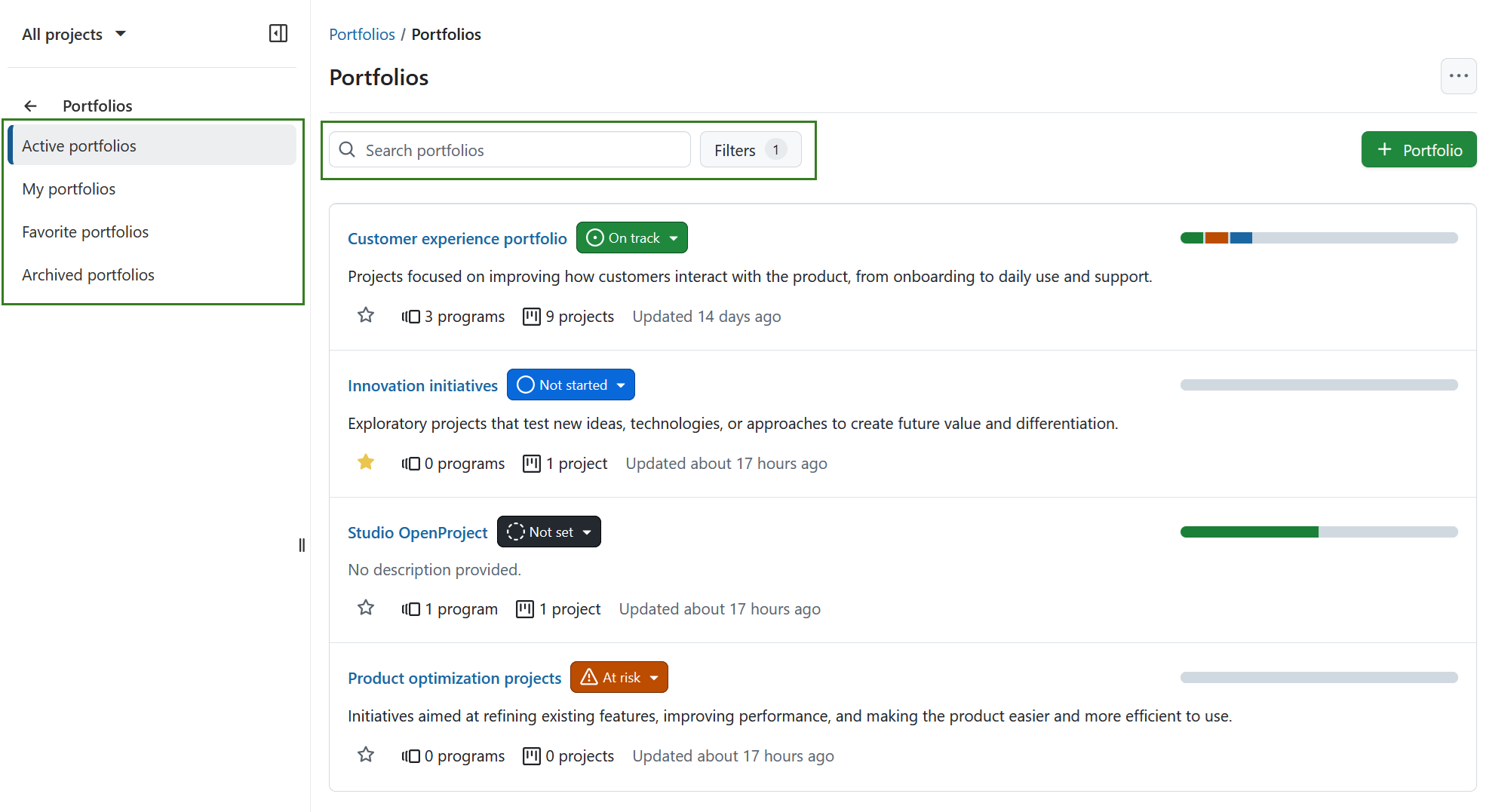
Task: Click the projects icon for Studio OpenProject
Action: point(525,608)
